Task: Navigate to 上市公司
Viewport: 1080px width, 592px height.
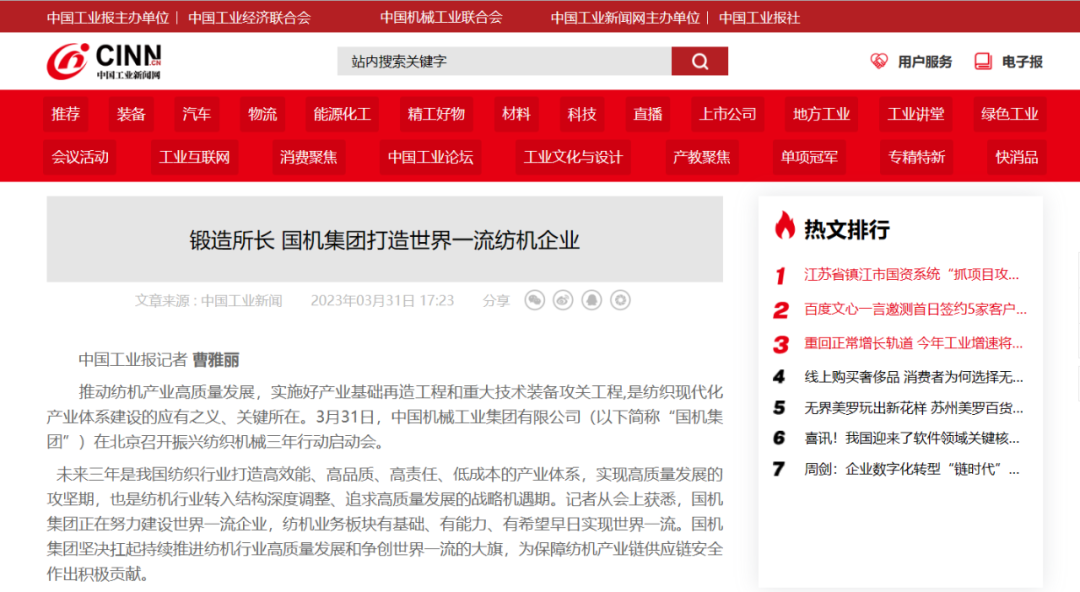Action: [x=727, y=114]
